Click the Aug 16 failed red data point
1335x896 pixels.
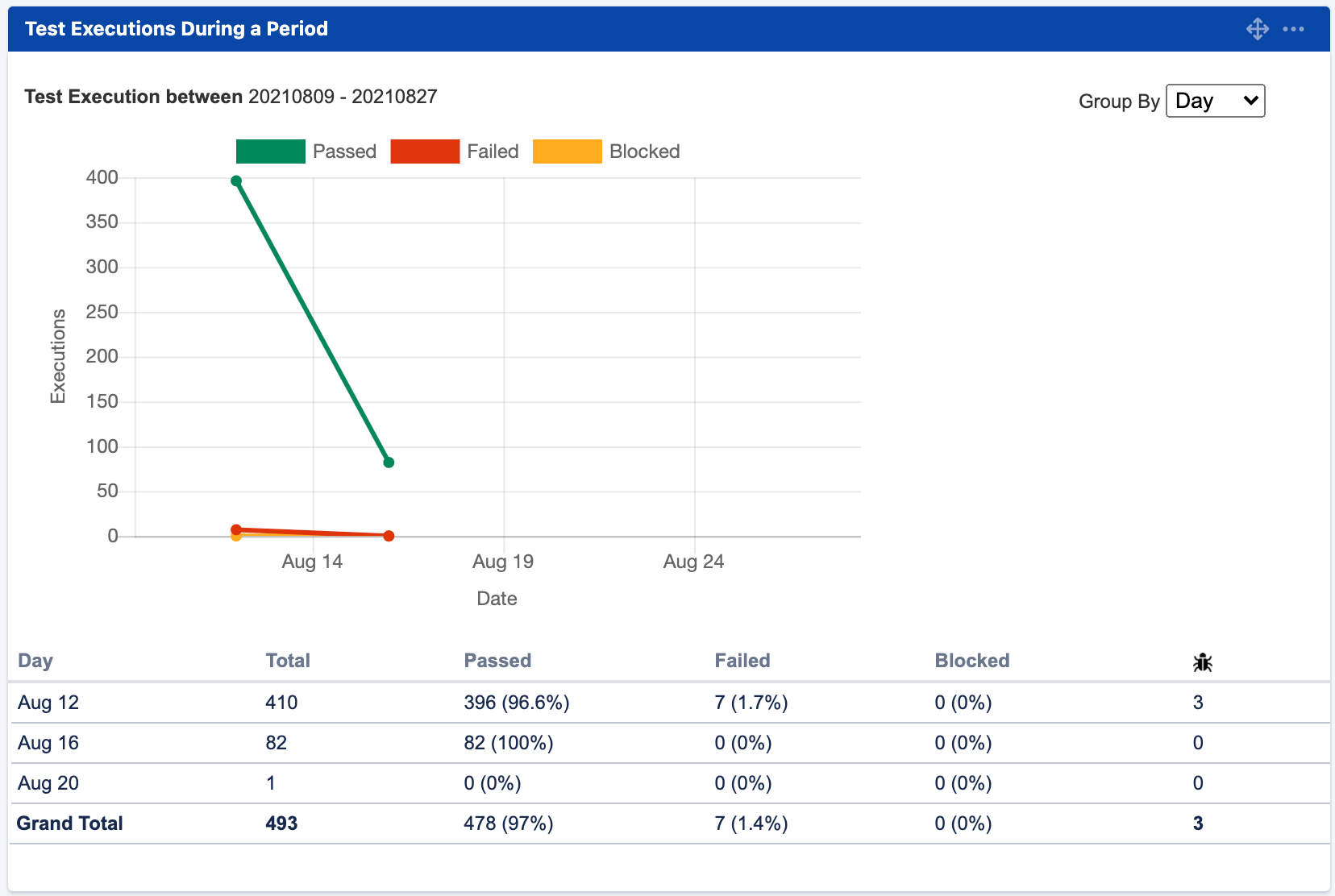[x=389, y=536]
